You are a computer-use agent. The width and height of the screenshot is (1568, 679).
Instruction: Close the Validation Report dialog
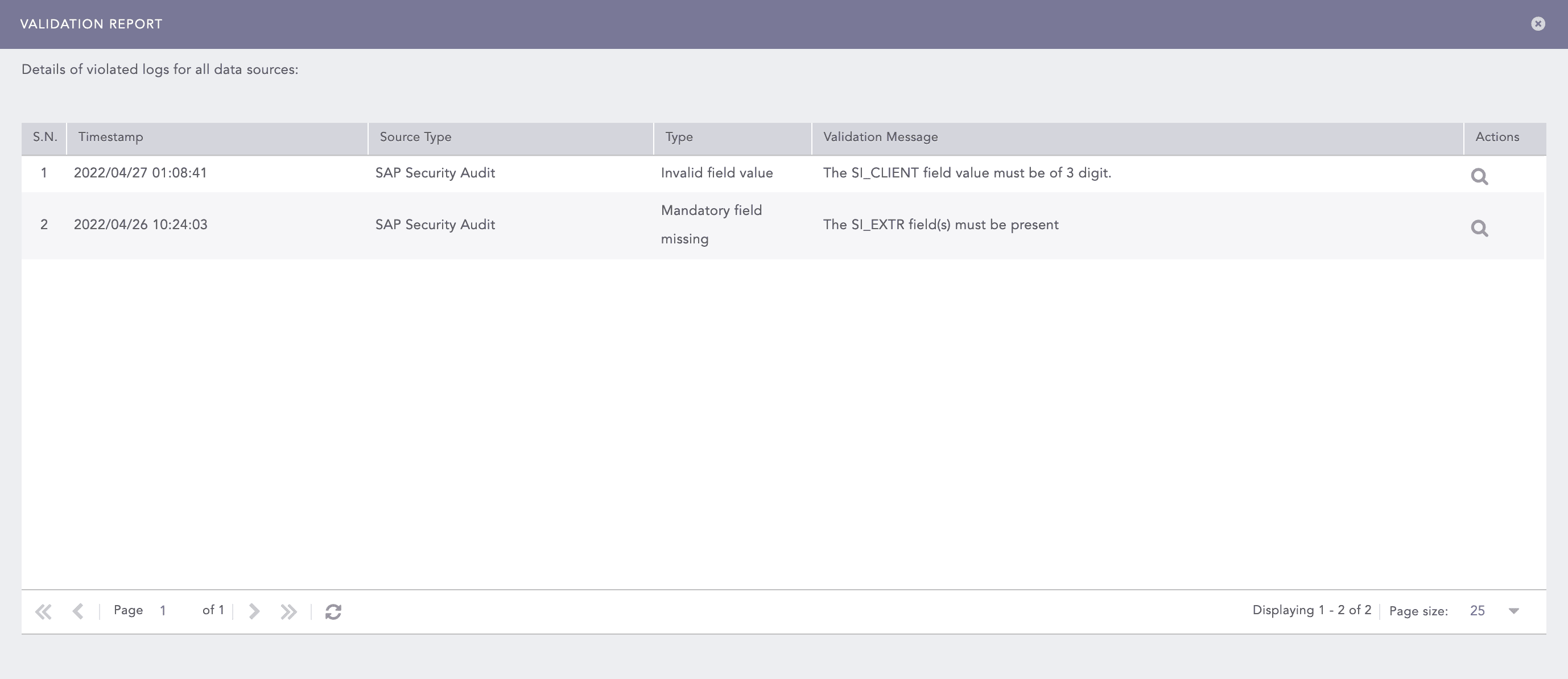coord(1538,24)
